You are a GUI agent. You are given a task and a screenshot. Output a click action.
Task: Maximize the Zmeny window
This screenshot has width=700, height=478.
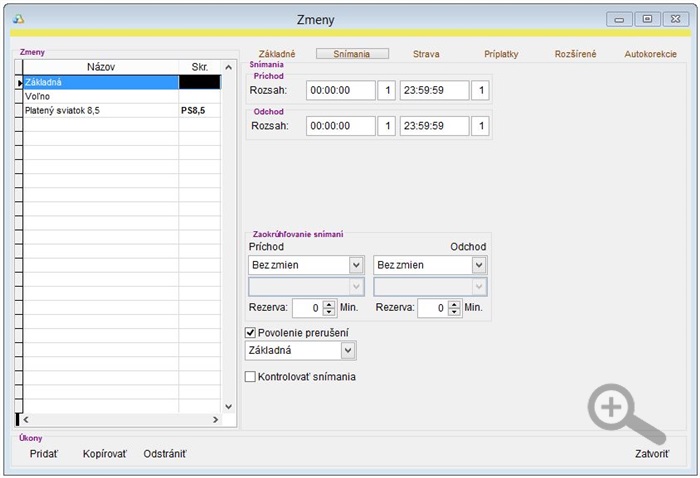coord(647,19)
